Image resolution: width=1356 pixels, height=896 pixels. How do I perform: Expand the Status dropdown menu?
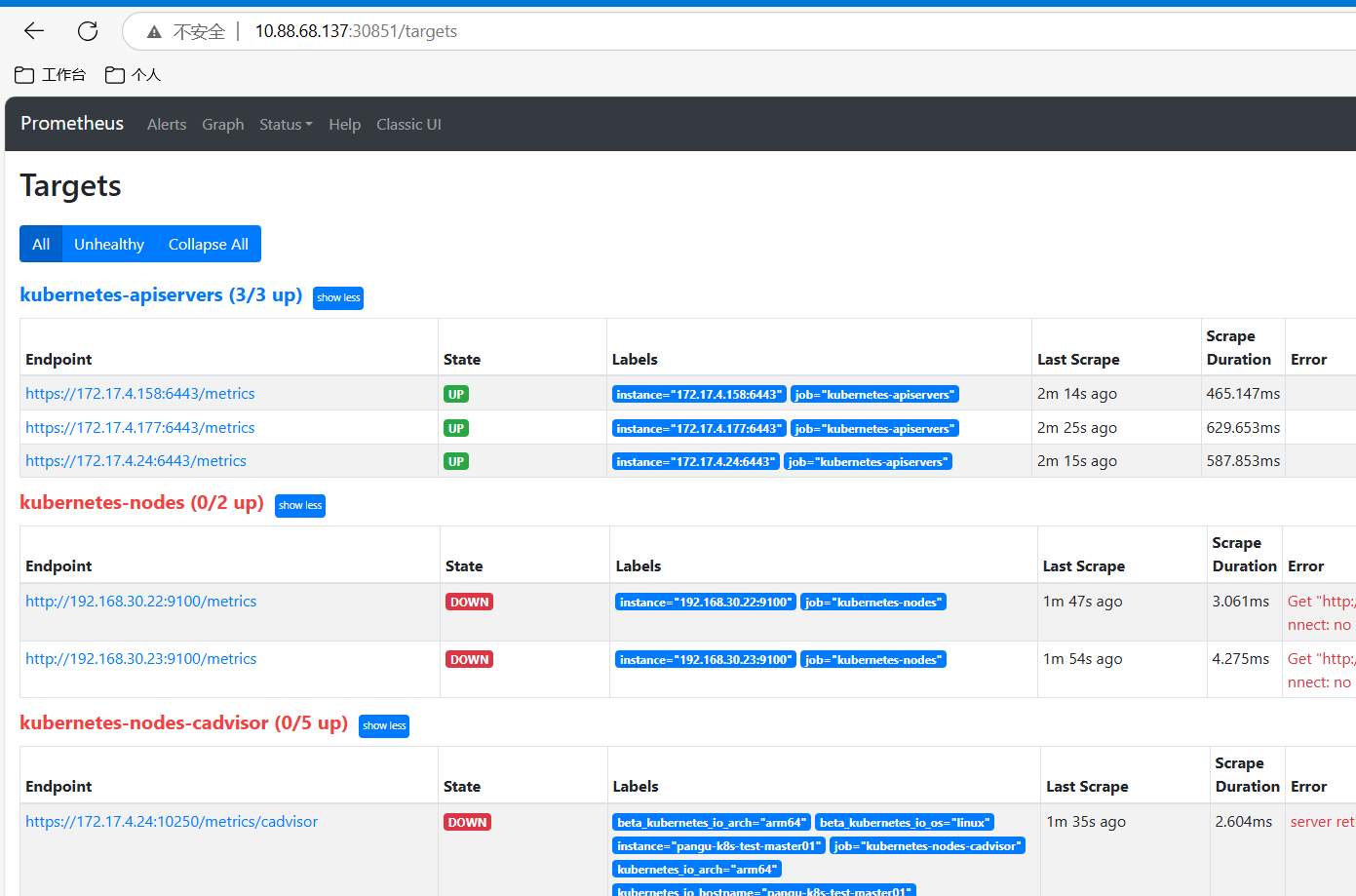pos(286,125)
